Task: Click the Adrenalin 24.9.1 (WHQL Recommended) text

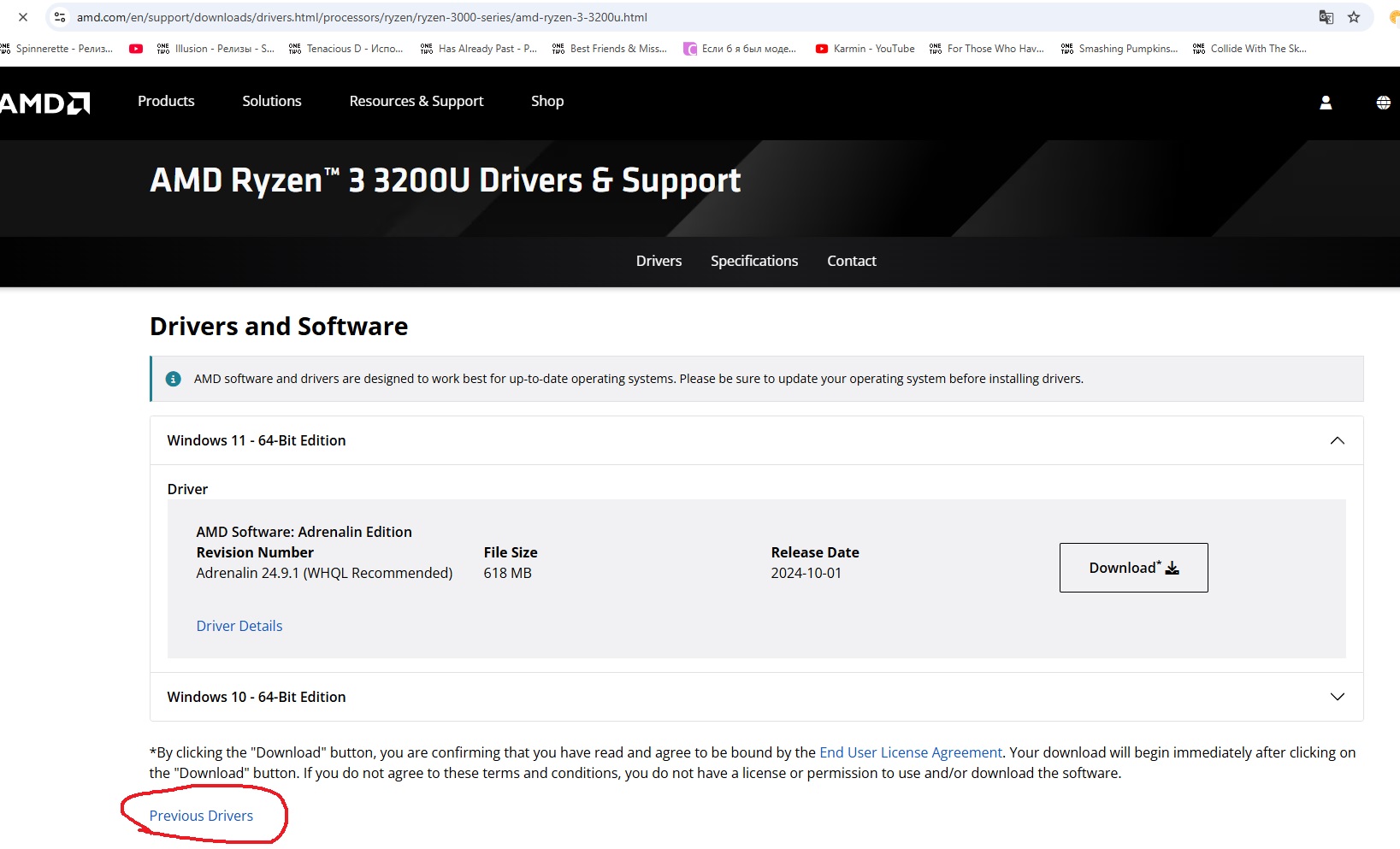Action: click(324, 573)
